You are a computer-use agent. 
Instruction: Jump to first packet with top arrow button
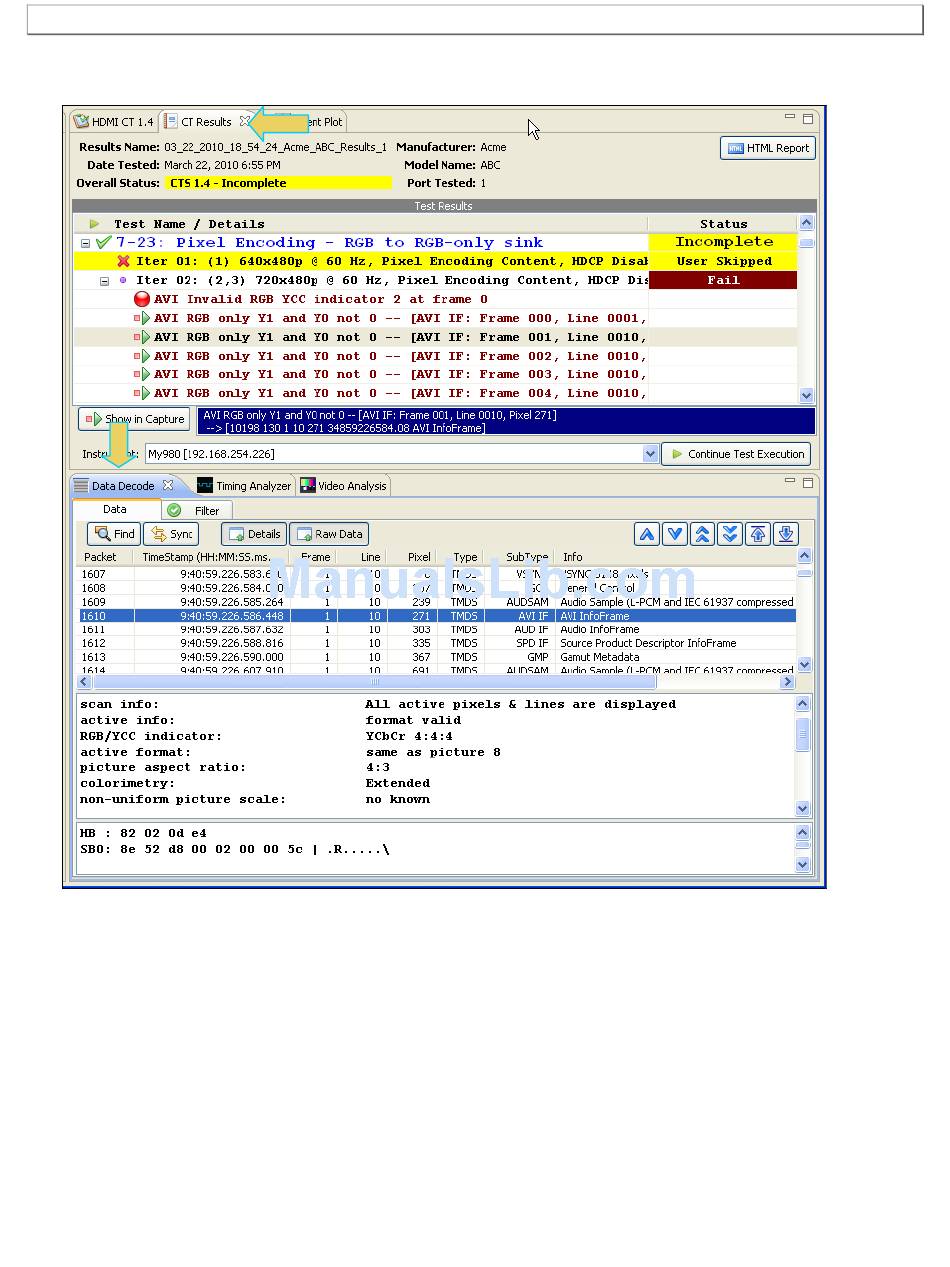click(x=758, y=534)
